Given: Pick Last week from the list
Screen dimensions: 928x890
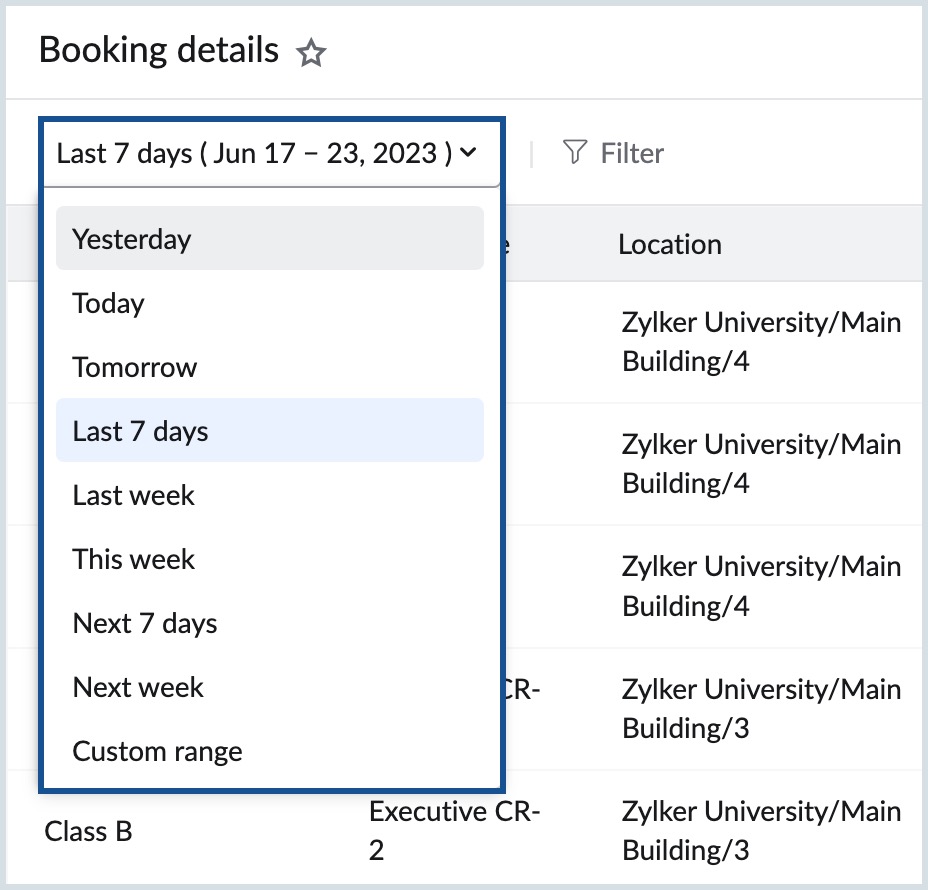Looking at the screenshot, I should pyautogui.click(x=133, y=495).
